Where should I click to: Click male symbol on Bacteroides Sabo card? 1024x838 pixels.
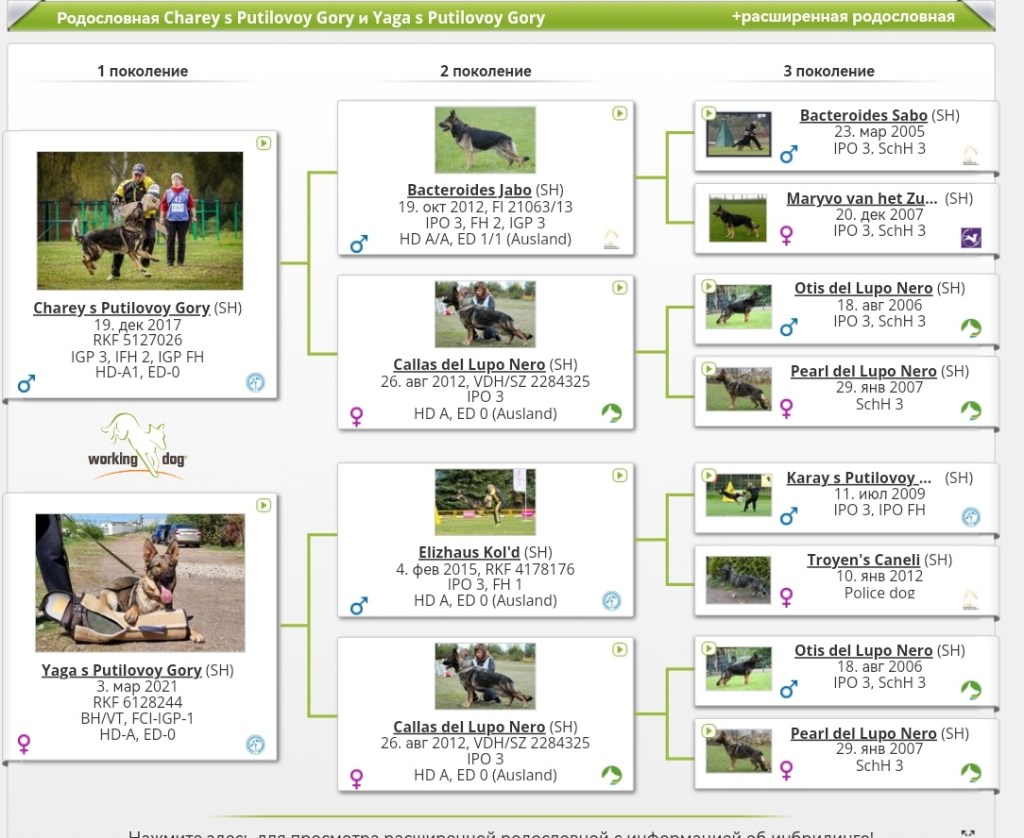click(x=788, y=154)
